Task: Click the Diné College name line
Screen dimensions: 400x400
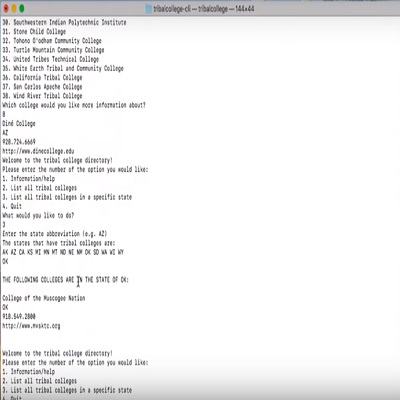Action: (x=19, y=123)
